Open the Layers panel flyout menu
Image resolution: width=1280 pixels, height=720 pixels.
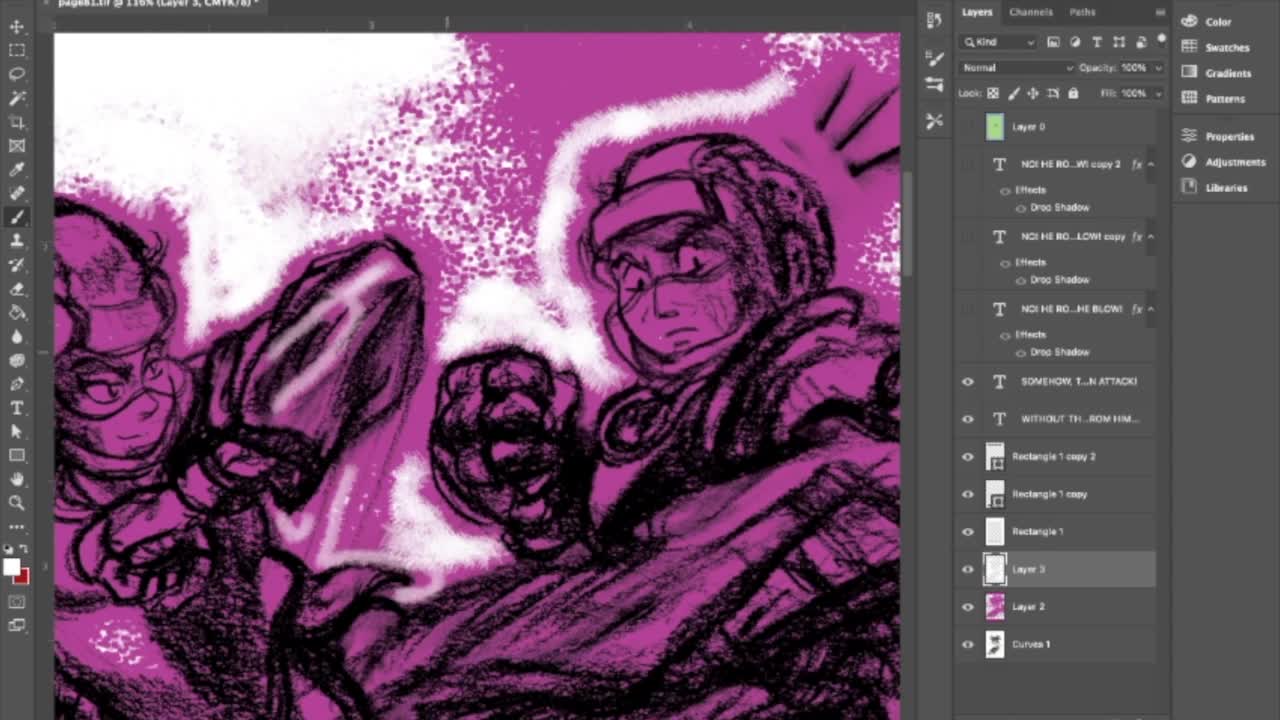point(1160,12)
